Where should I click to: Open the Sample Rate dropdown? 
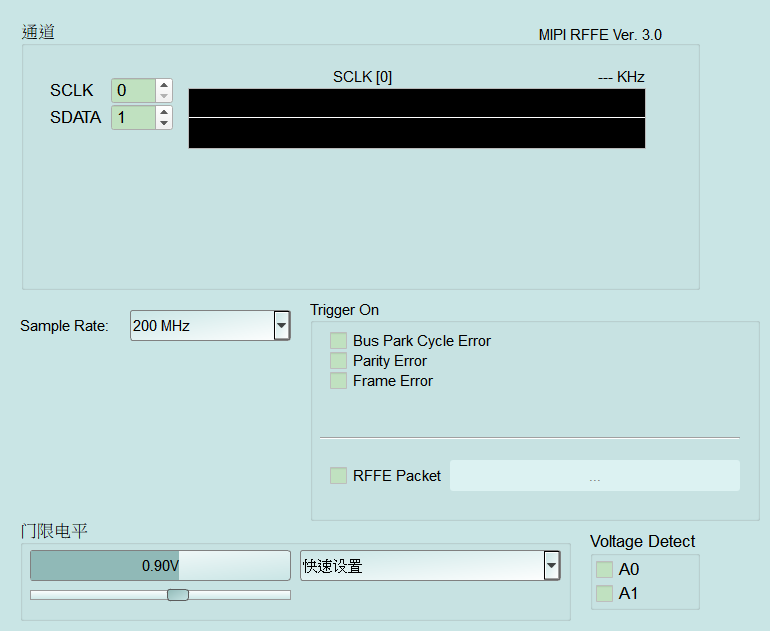[x=210, y=325]
